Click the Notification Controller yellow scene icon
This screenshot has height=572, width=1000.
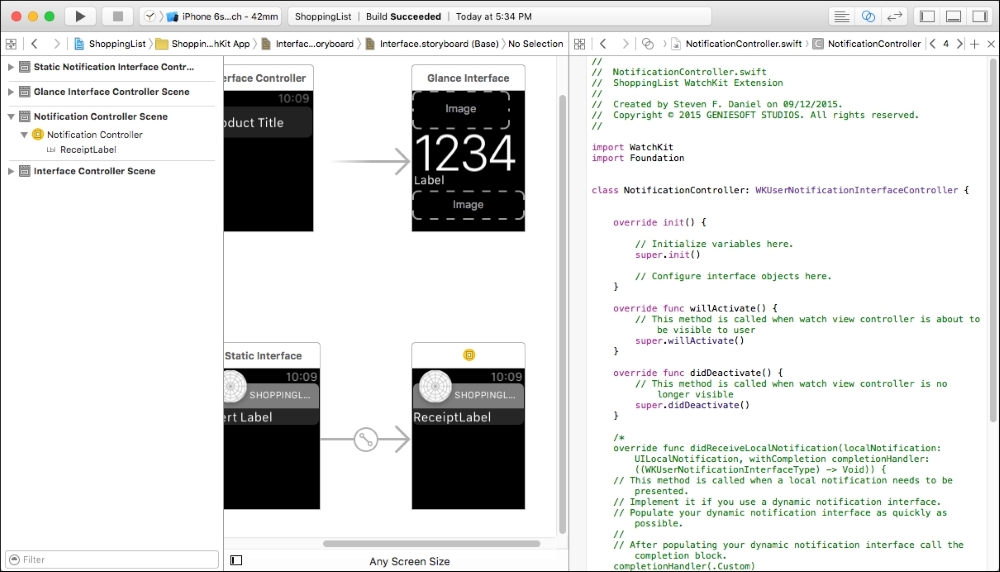(x=468, y=355)
